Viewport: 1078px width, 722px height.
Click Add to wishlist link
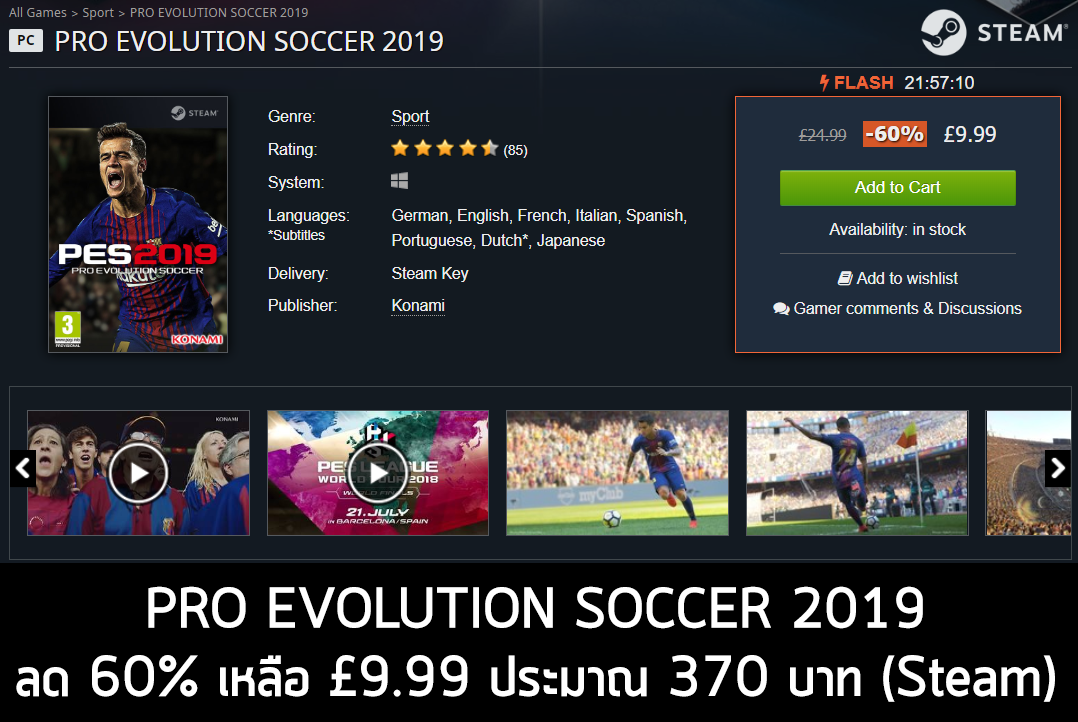point(907,278)
